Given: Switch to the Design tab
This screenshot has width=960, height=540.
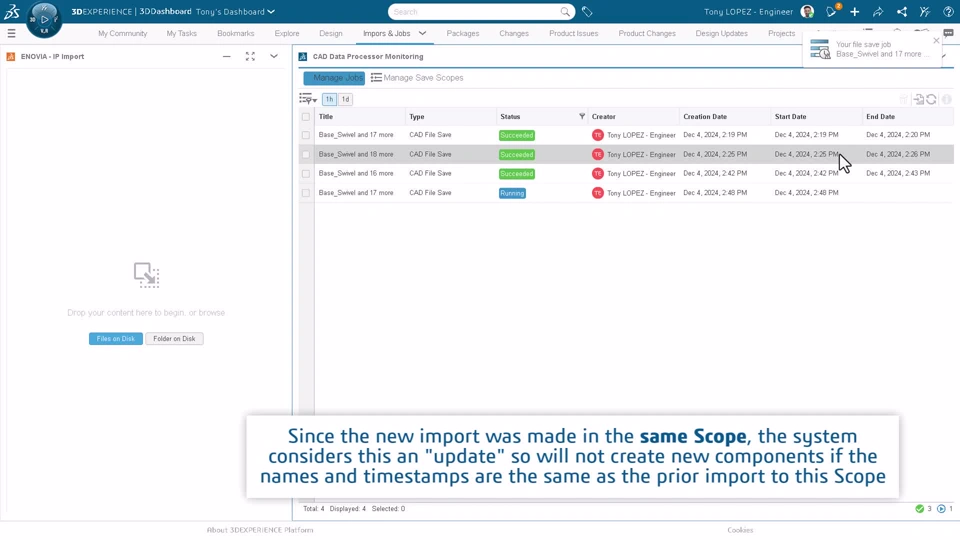Looking at the screenshot, I should pos(331,34).
